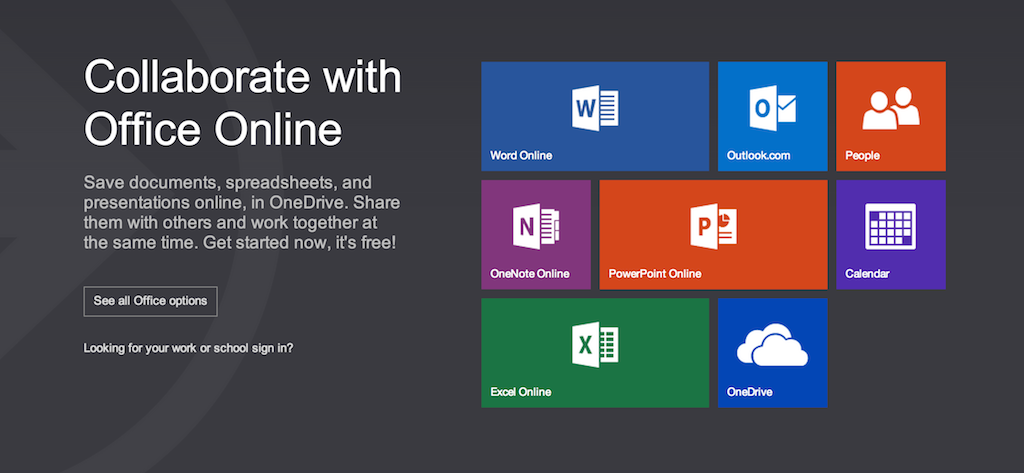Click the 'PowerPoint Online' tile label
The width and height of the screenshot is (1024, 473).
tap(655, 274)
